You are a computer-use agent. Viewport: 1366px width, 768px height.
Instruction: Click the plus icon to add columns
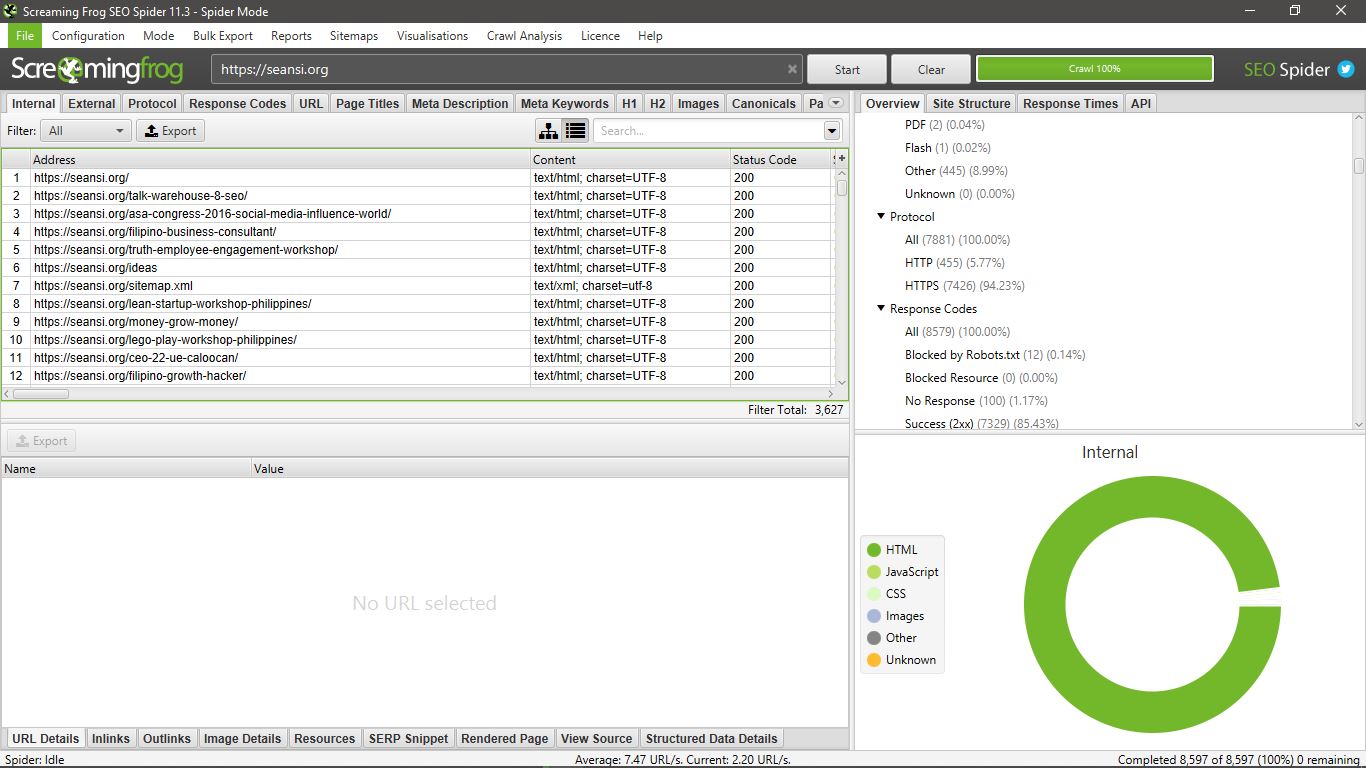841,159
